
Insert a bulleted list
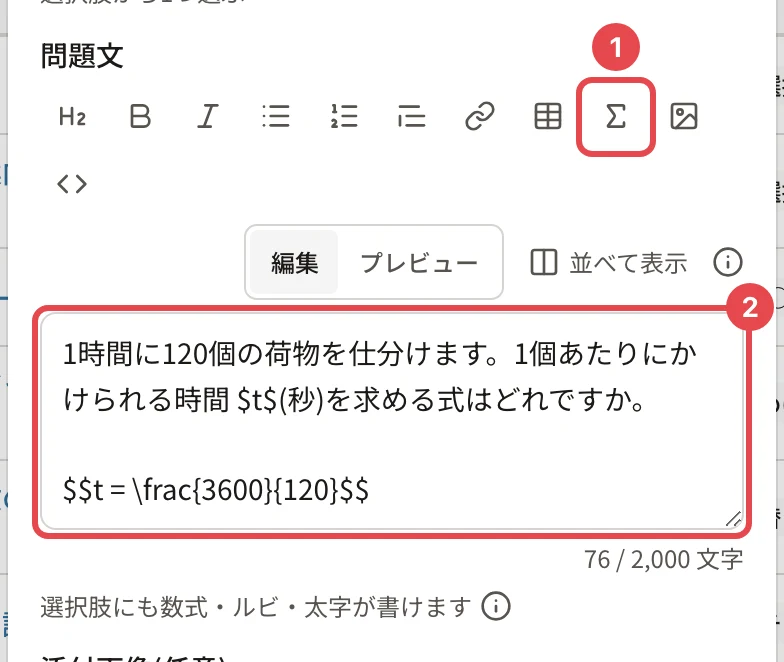(276, 116)
